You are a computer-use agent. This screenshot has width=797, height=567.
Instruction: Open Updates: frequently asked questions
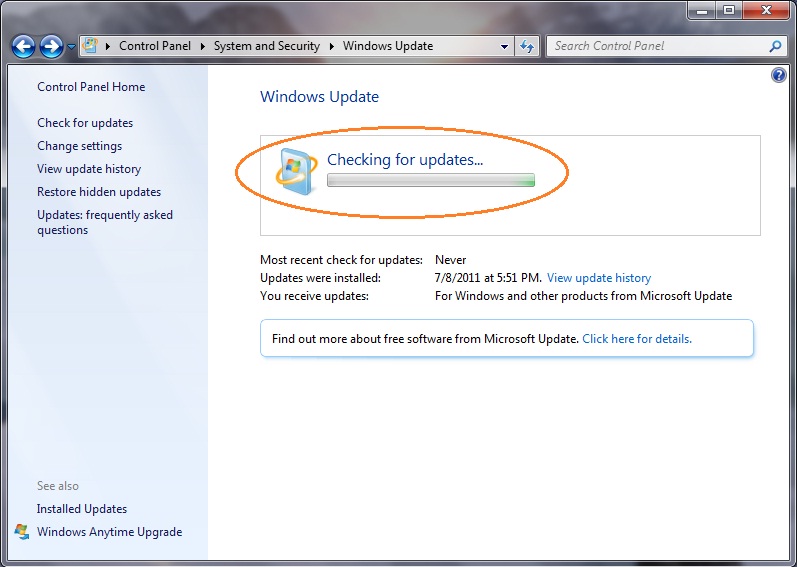point(105,222)
